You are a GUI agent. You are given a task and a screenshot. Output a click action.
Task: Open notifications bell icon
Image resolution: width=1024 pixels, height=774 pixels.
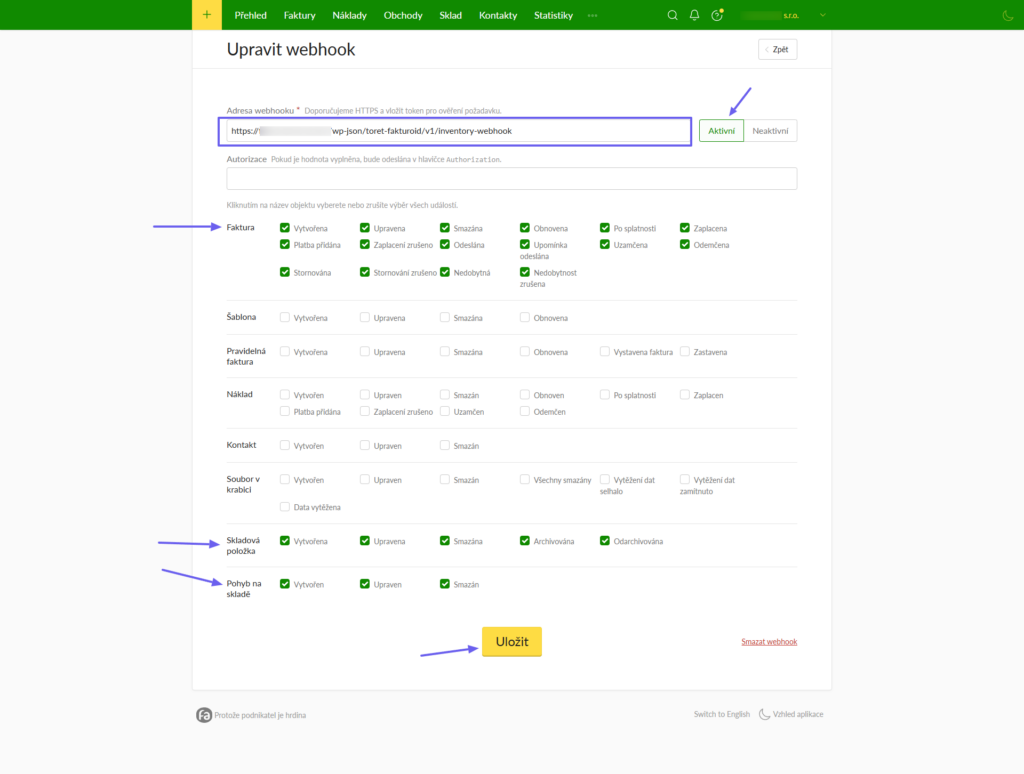coord(694,15)
